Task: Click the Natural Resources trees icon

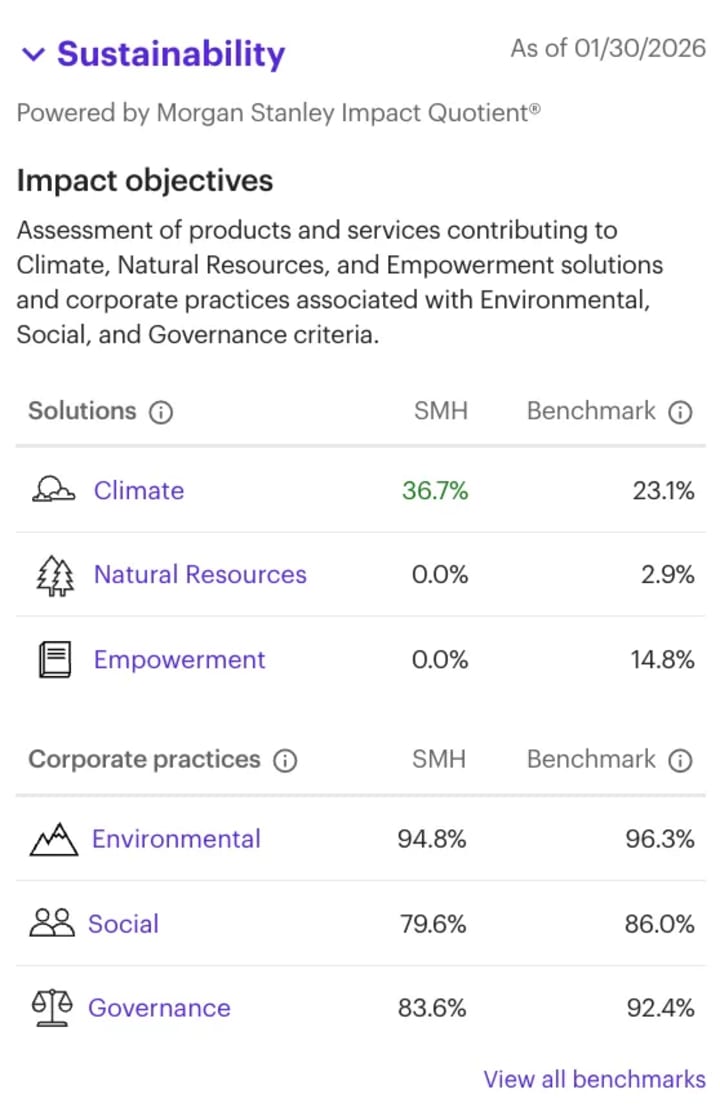Action: (55, 575)
